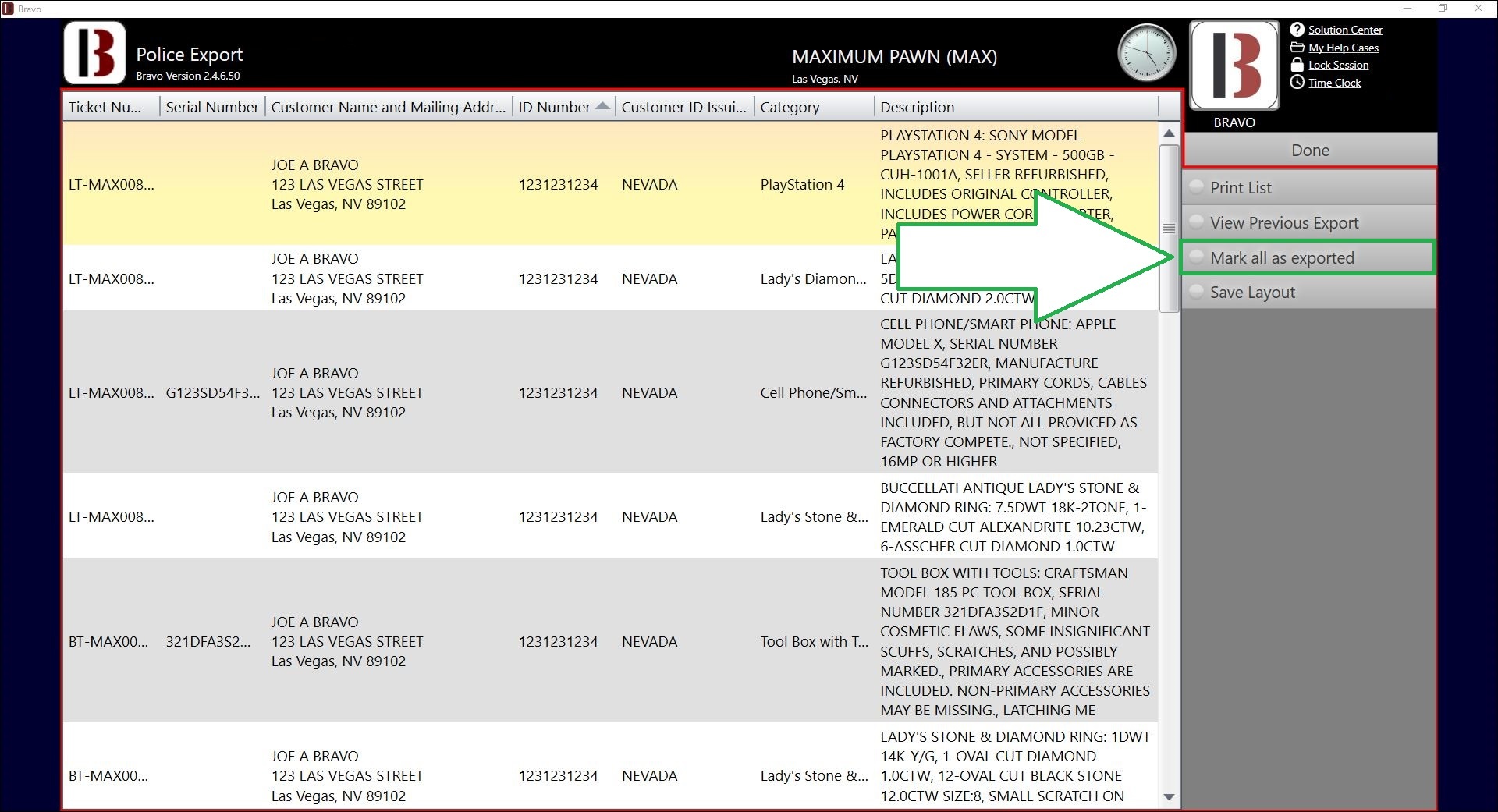Click the Done button

coord(1310,150)
